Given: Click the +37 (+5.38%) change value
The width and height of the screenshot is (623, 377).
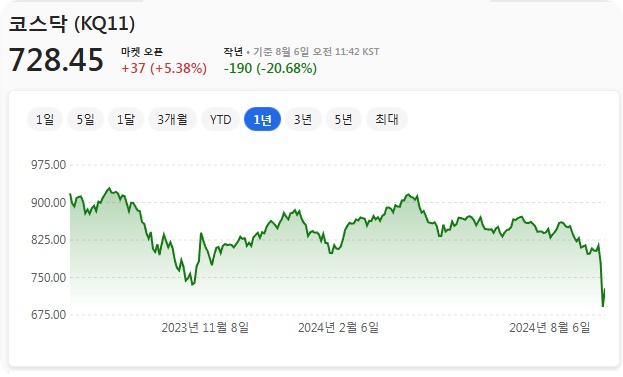Looking at the screenshot, I should tap(164, 68).
